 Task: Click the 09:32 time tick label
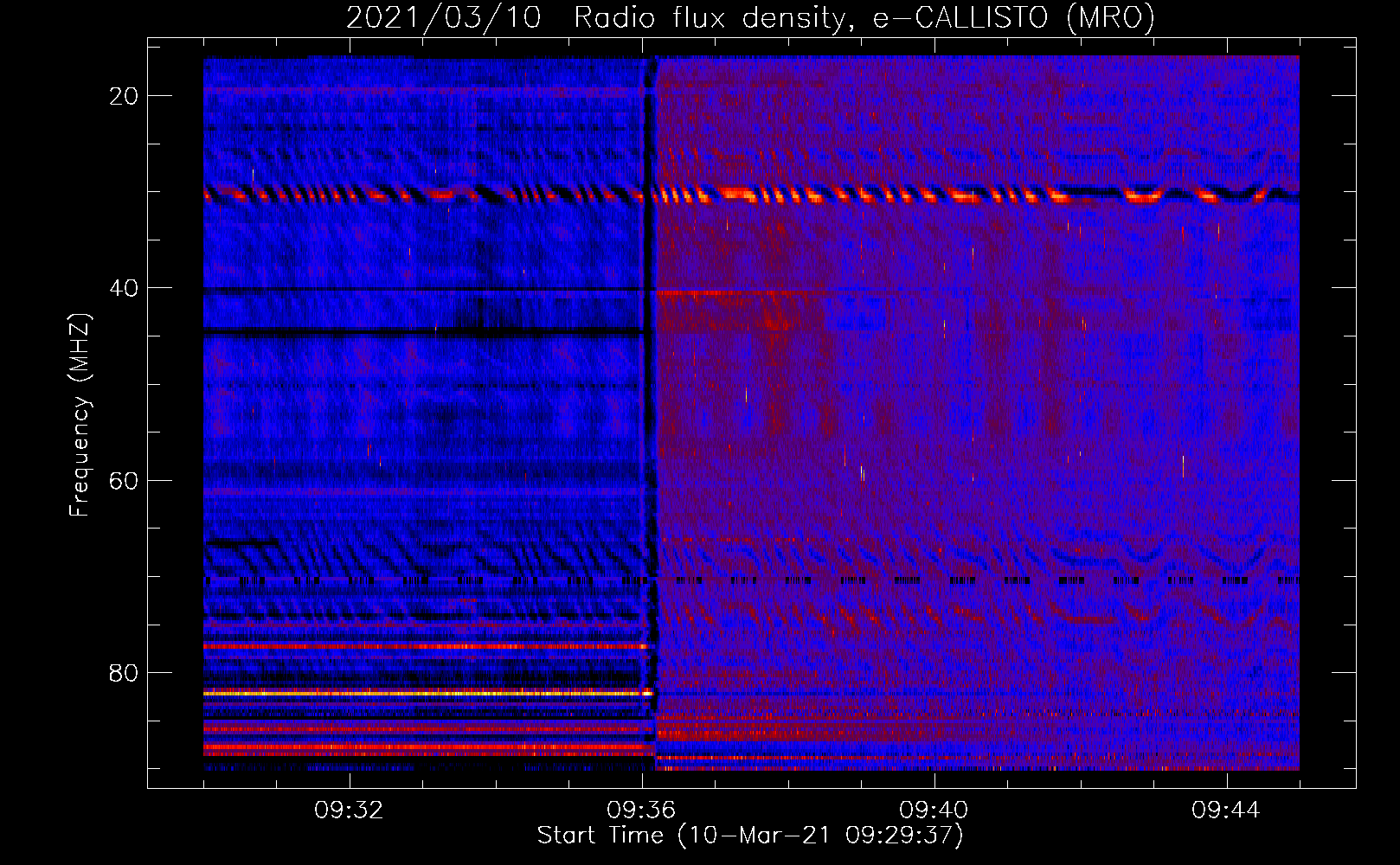click(x=349, y=811)
